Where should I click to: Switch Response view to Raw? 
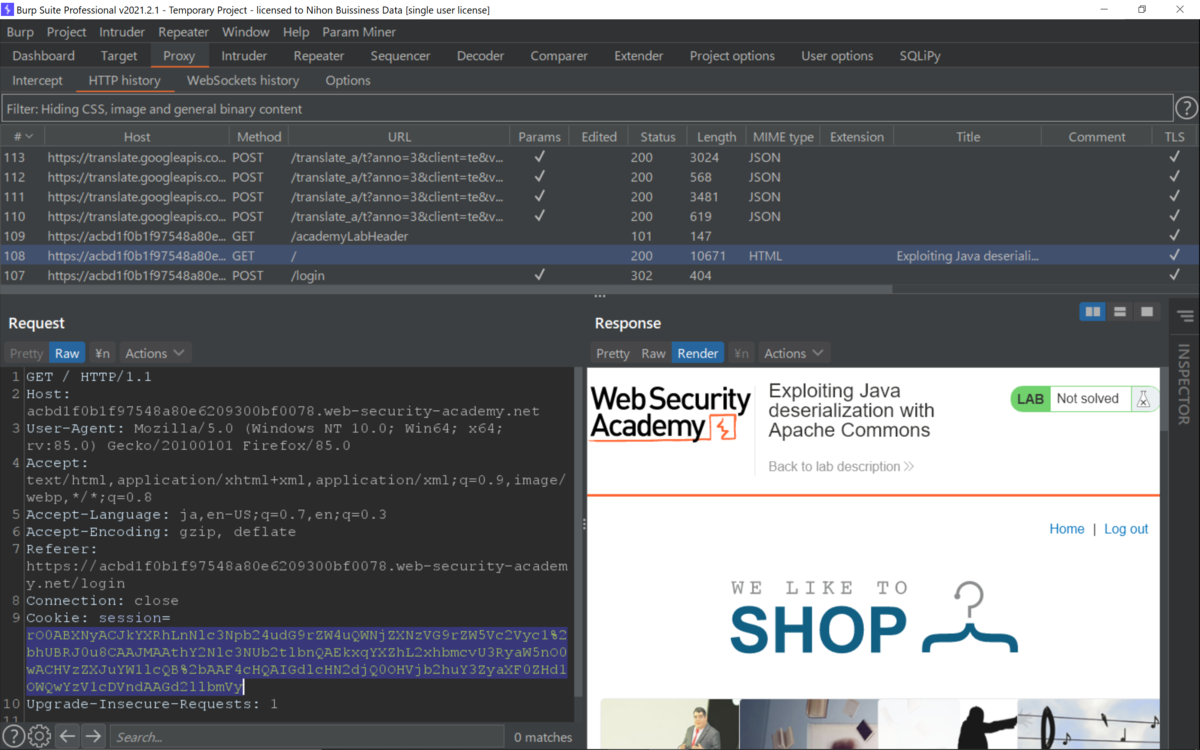pyautogui.click(x=653, y=353)
